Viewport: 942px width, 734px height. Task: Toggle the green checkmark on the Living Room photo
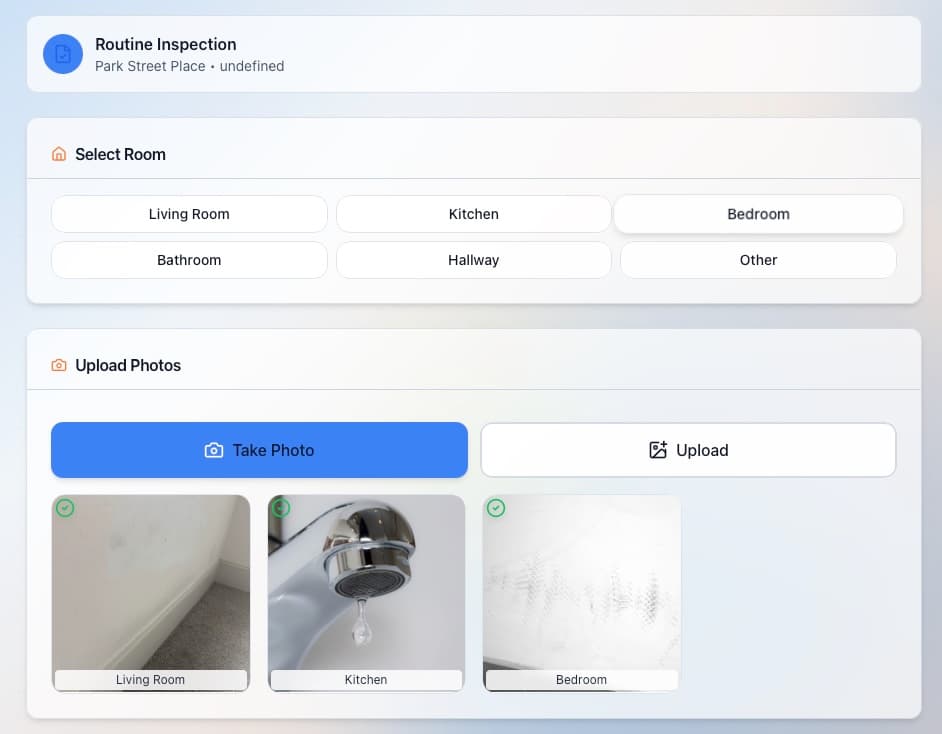pyautogui.click(x=65, y=508)
